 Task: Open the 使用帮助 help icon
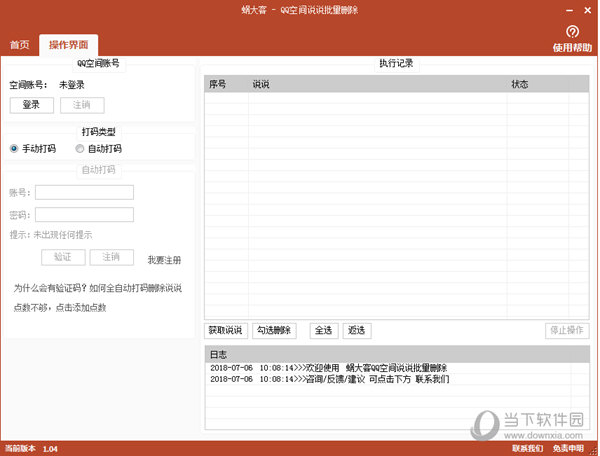[572, 32]
